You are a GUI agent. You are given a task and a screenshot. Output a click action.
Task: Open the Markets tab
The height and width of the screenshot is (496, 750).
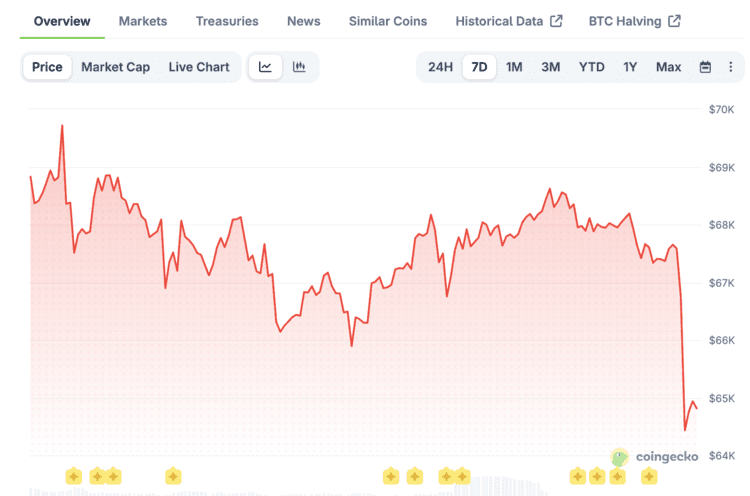143,21
